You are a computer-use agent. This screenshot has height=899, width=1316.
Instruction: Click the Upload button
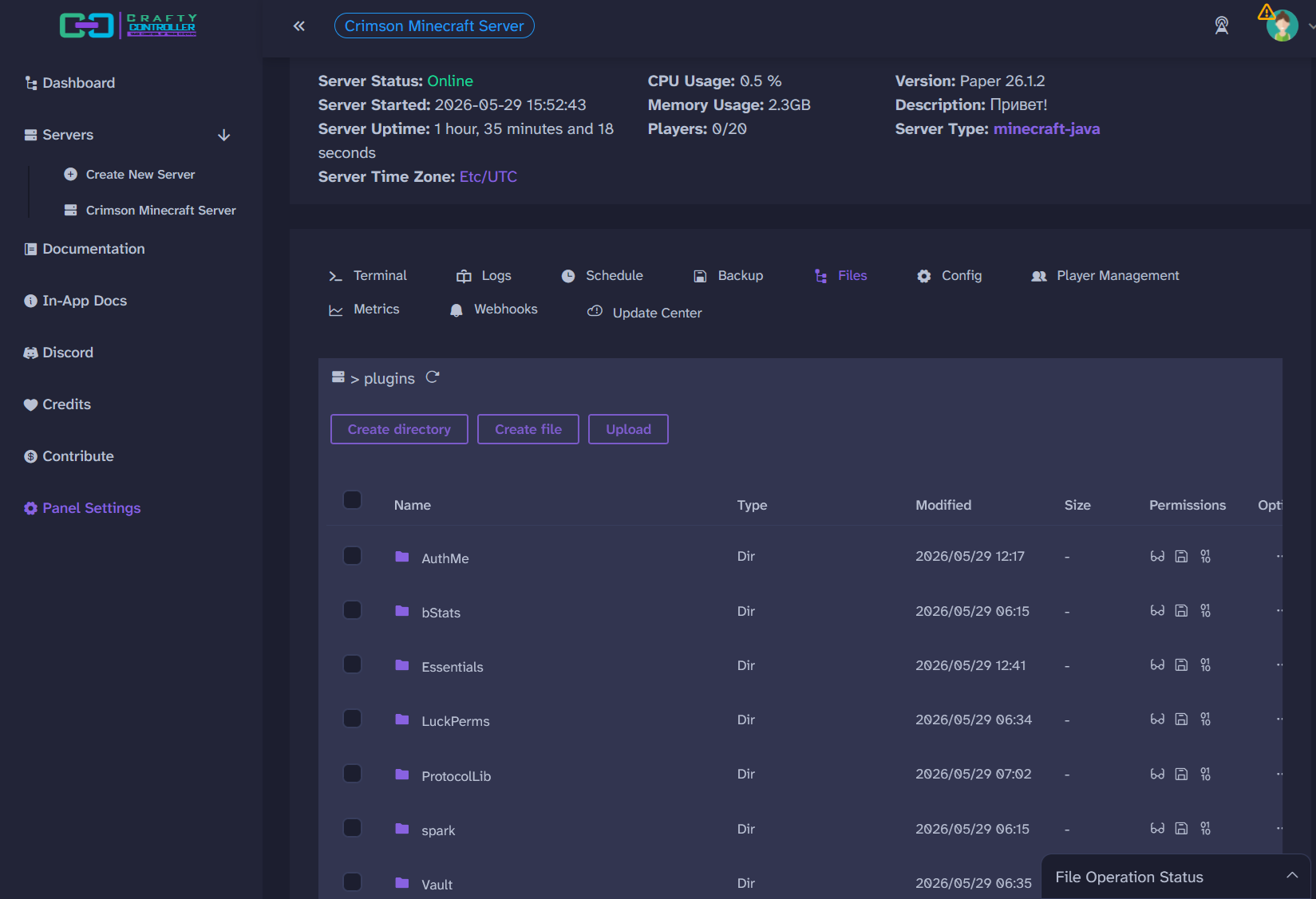point(628,429)
